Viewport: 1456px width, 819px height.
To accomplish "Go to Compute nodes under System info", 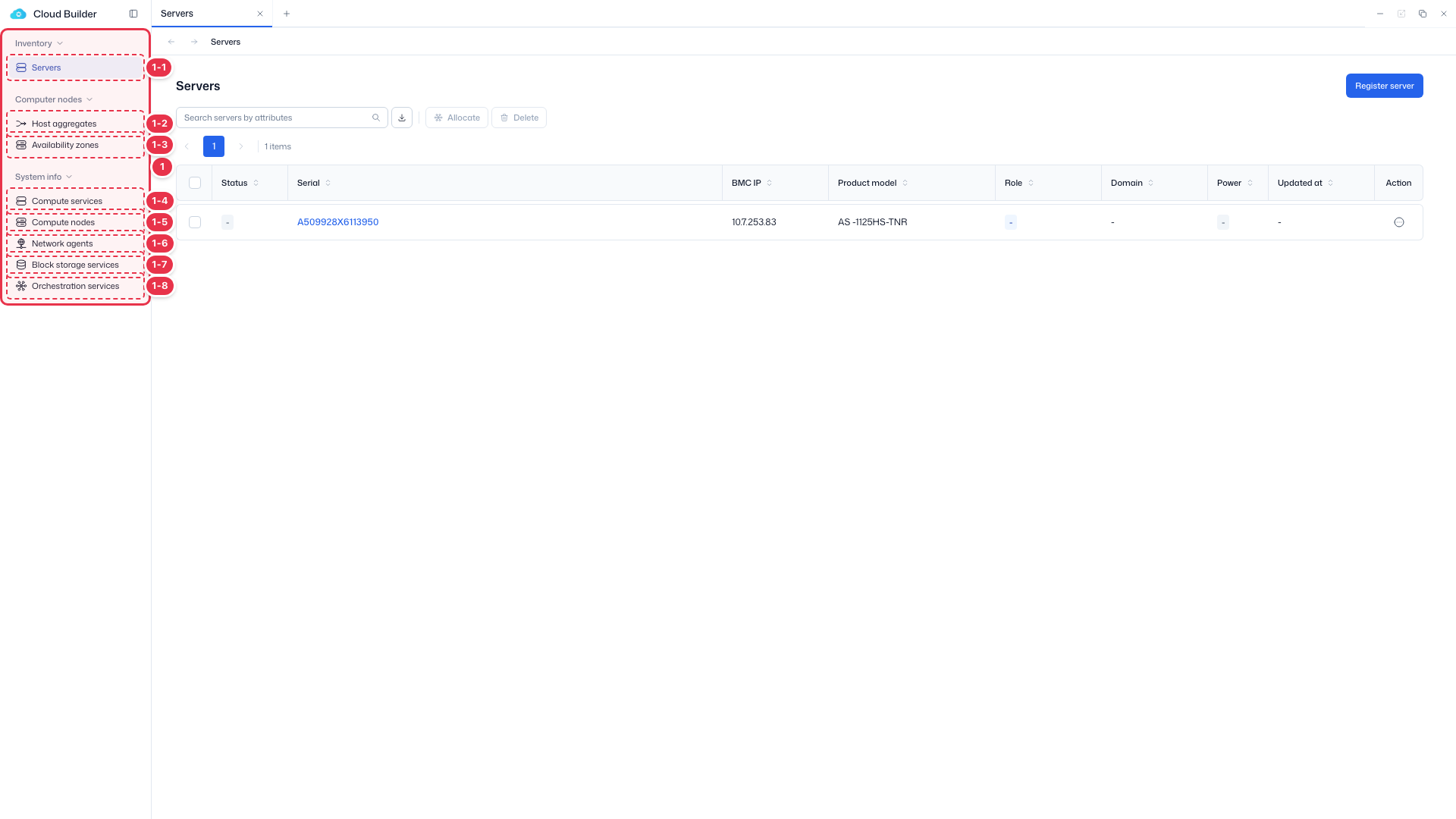I will 75,222.
